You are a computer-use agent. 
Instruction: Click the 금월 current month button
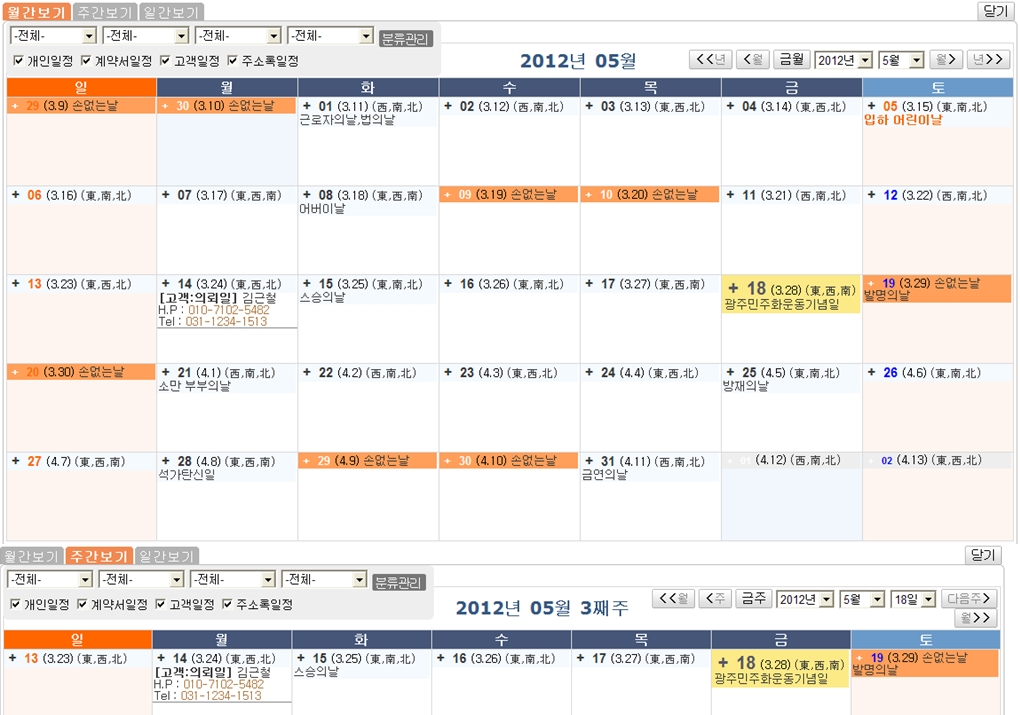pyautogui.click(x=791, y=60)
